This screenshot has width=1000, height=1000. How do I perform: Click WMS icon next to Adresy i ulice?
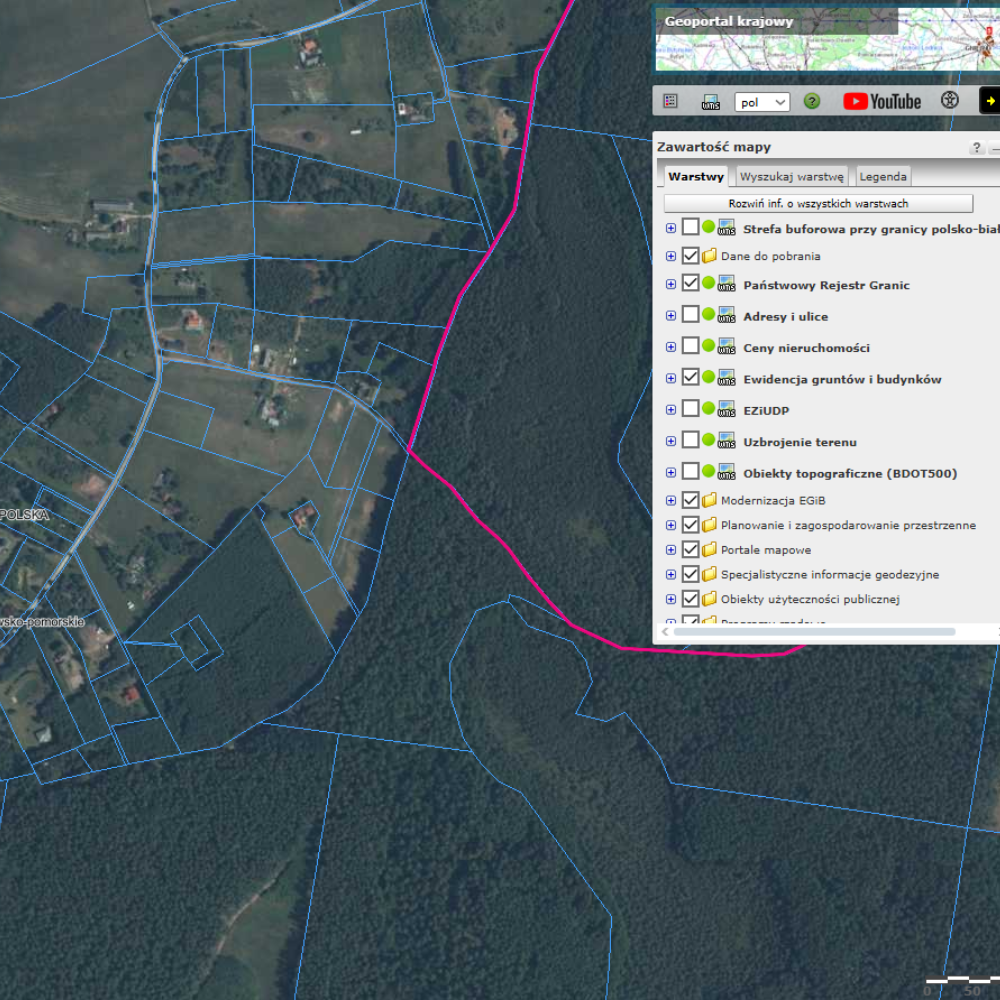click(x=727, y=316)
